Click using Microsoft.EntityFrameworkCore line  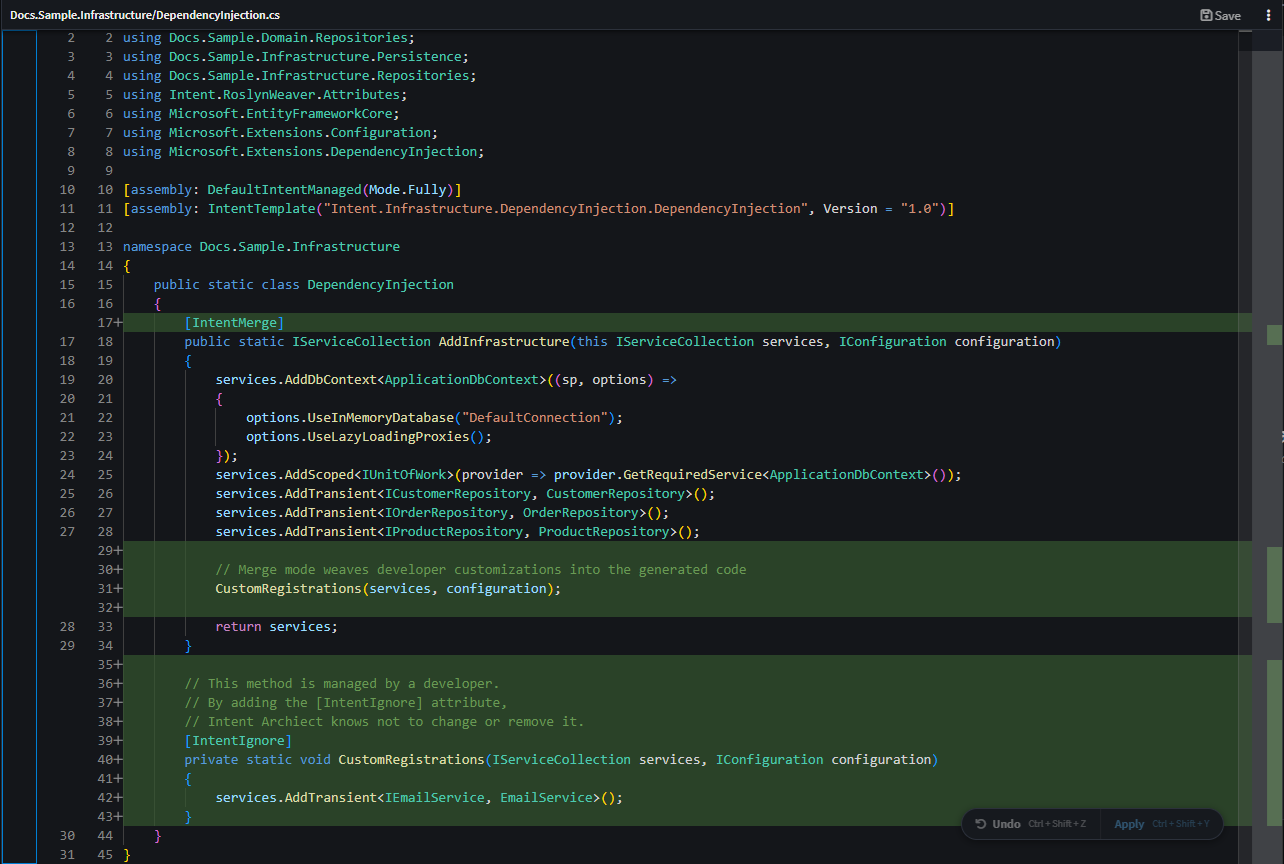coord(262,113)
